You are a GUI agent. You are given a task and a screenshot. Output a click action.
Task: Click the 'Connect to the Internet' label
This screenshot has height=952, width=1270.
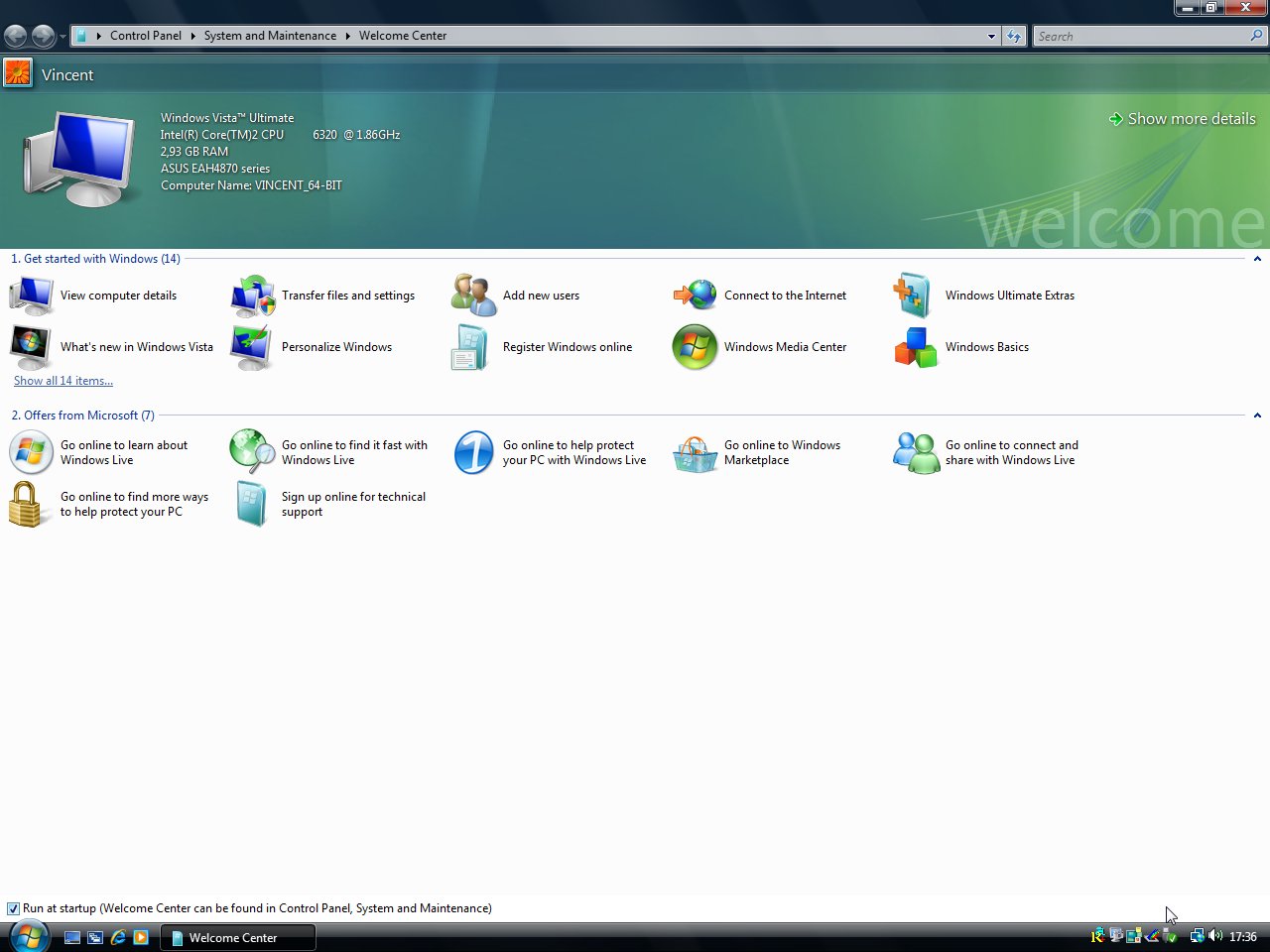coord(785,296)
